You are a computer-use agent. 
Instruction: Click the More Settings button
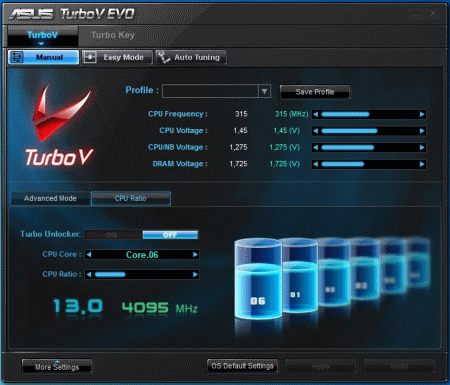[57, 366]
